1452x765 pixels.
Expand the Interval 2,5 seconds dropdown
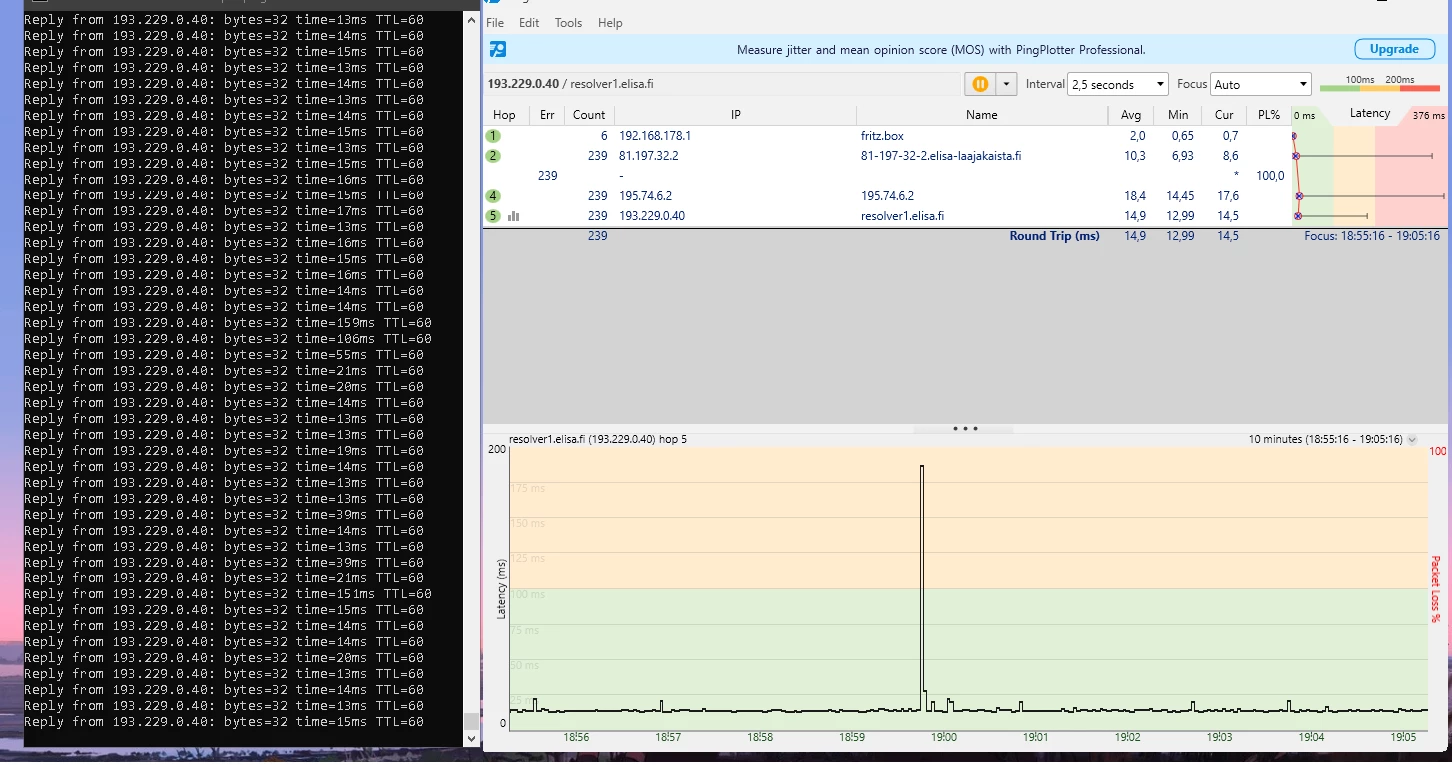tap(1117, 85)
